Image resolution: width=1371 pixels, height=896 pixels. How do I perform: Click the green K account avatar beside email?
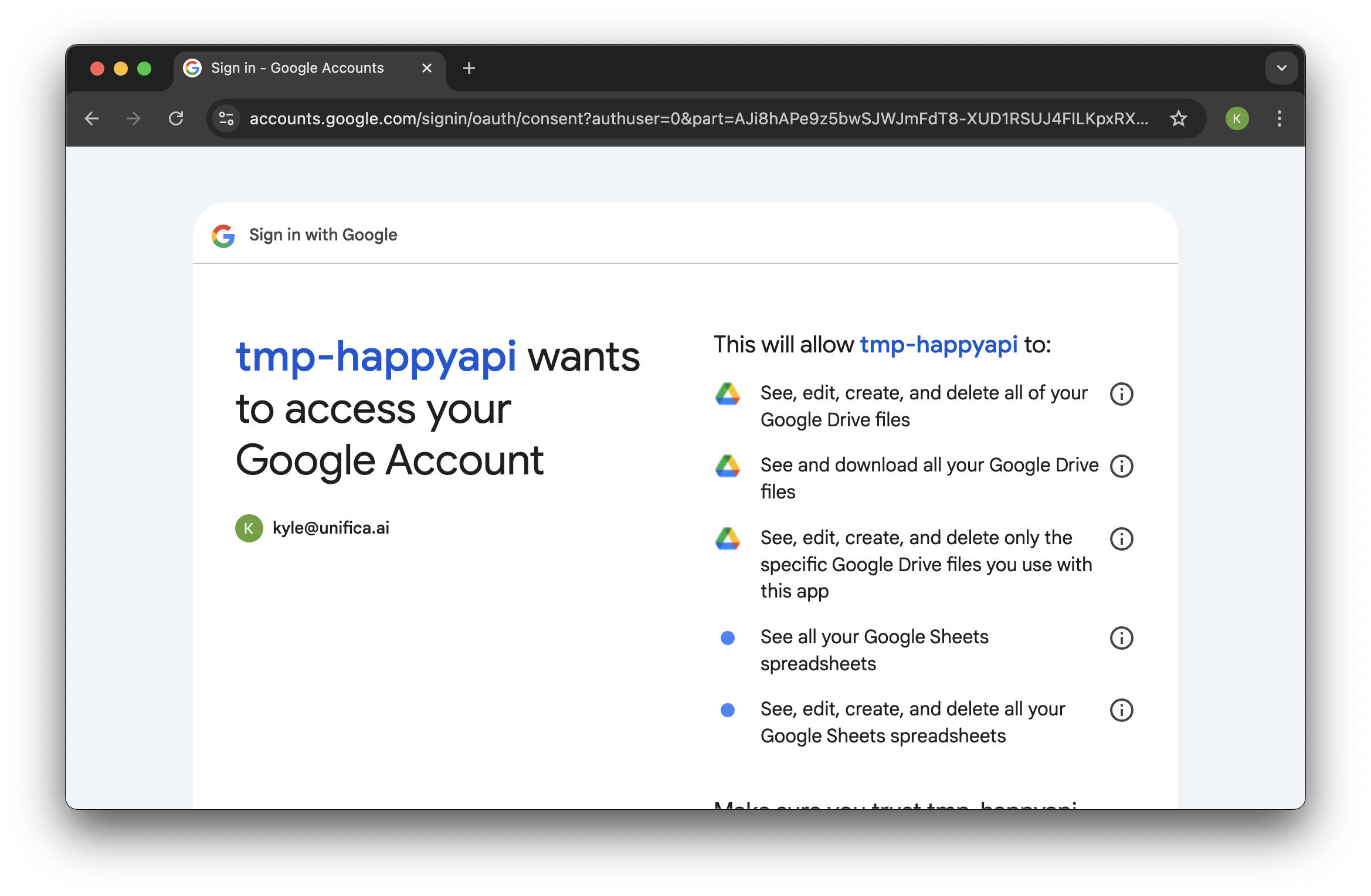click(249, 528)
